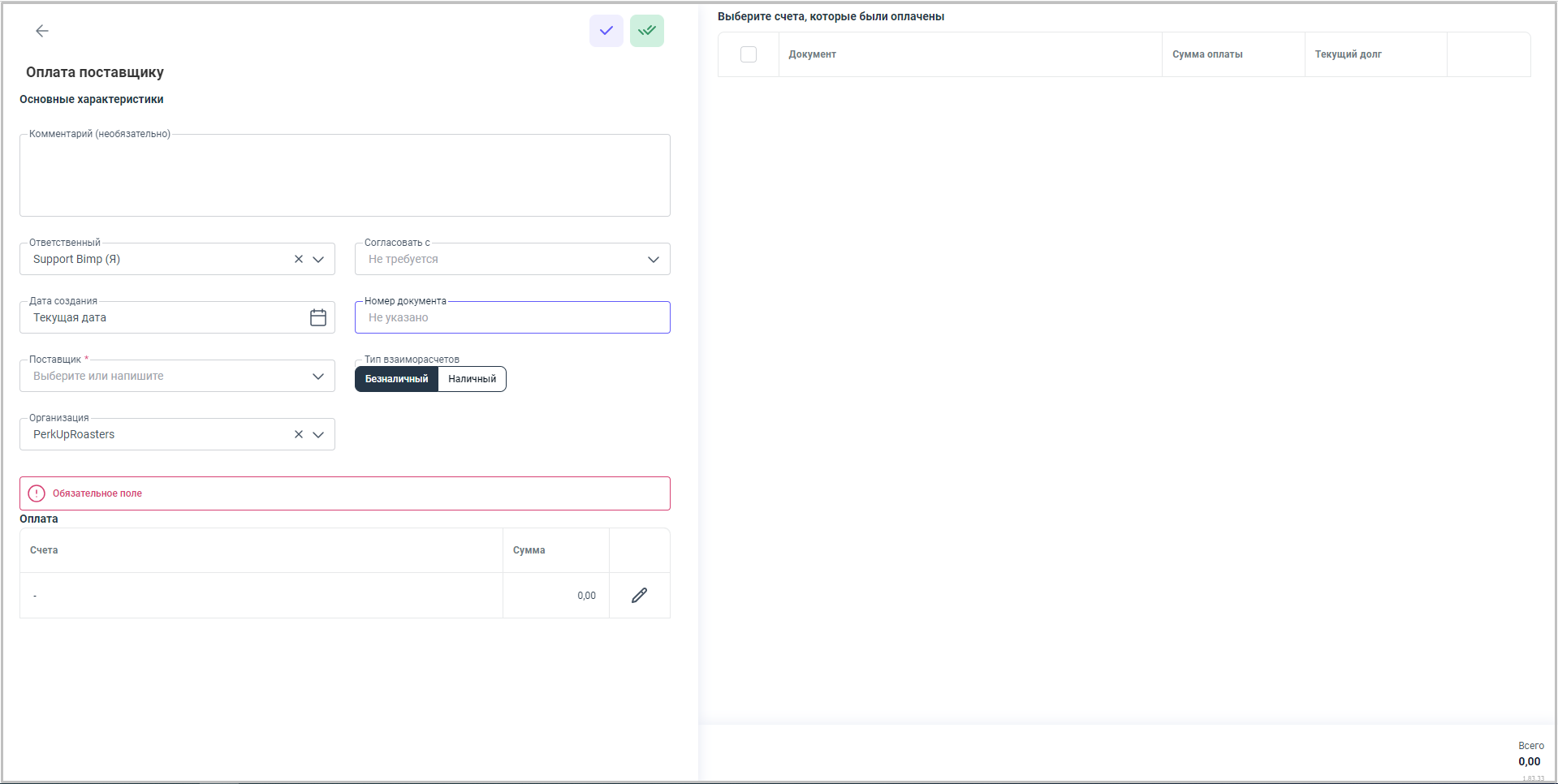Switch to Наличный payment type

coord(472,379)
